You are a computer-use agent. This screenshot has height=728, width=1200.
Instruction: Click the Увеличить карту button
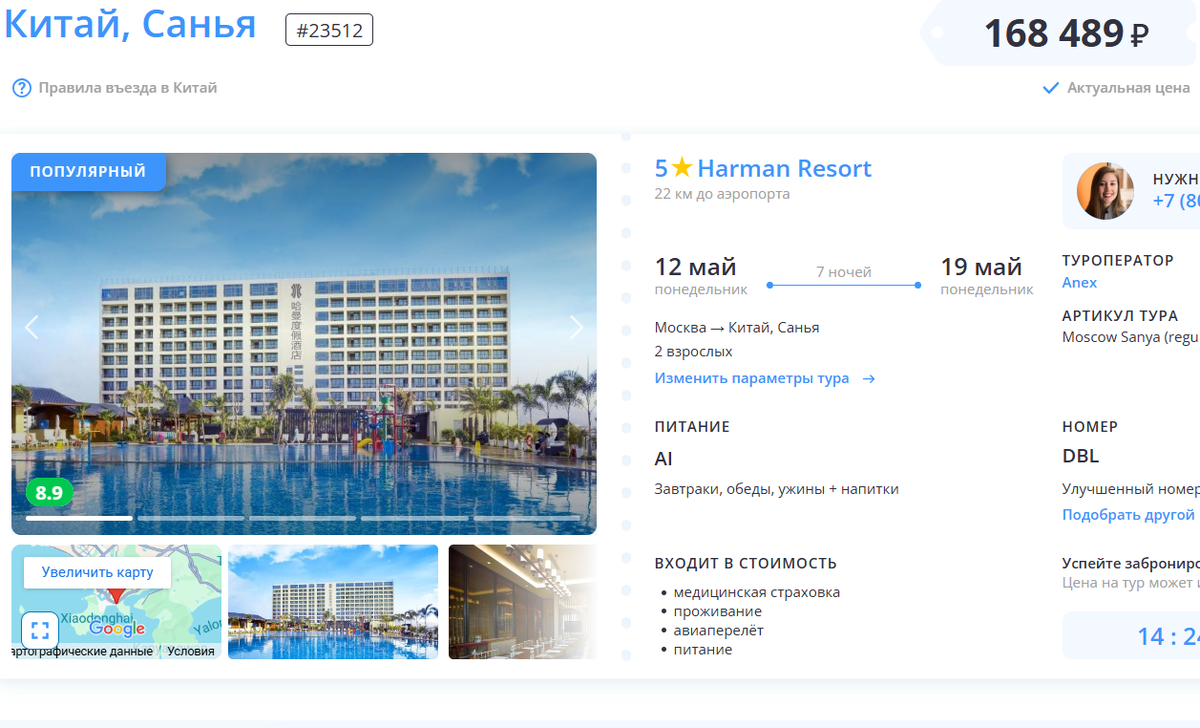pyautogui.click(x=98, y=572)
